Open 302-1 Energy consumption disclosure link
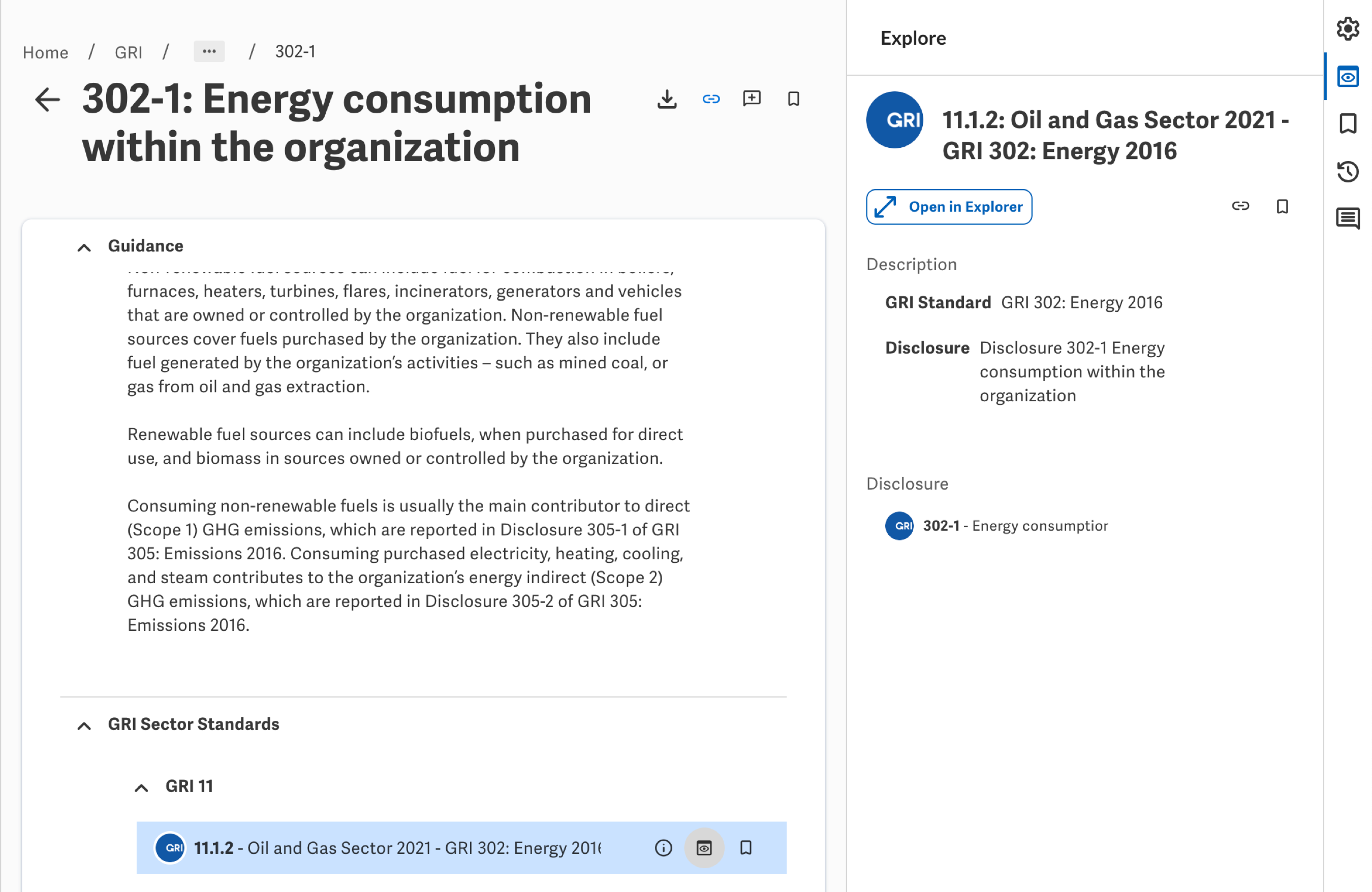 click(1015, 526)
